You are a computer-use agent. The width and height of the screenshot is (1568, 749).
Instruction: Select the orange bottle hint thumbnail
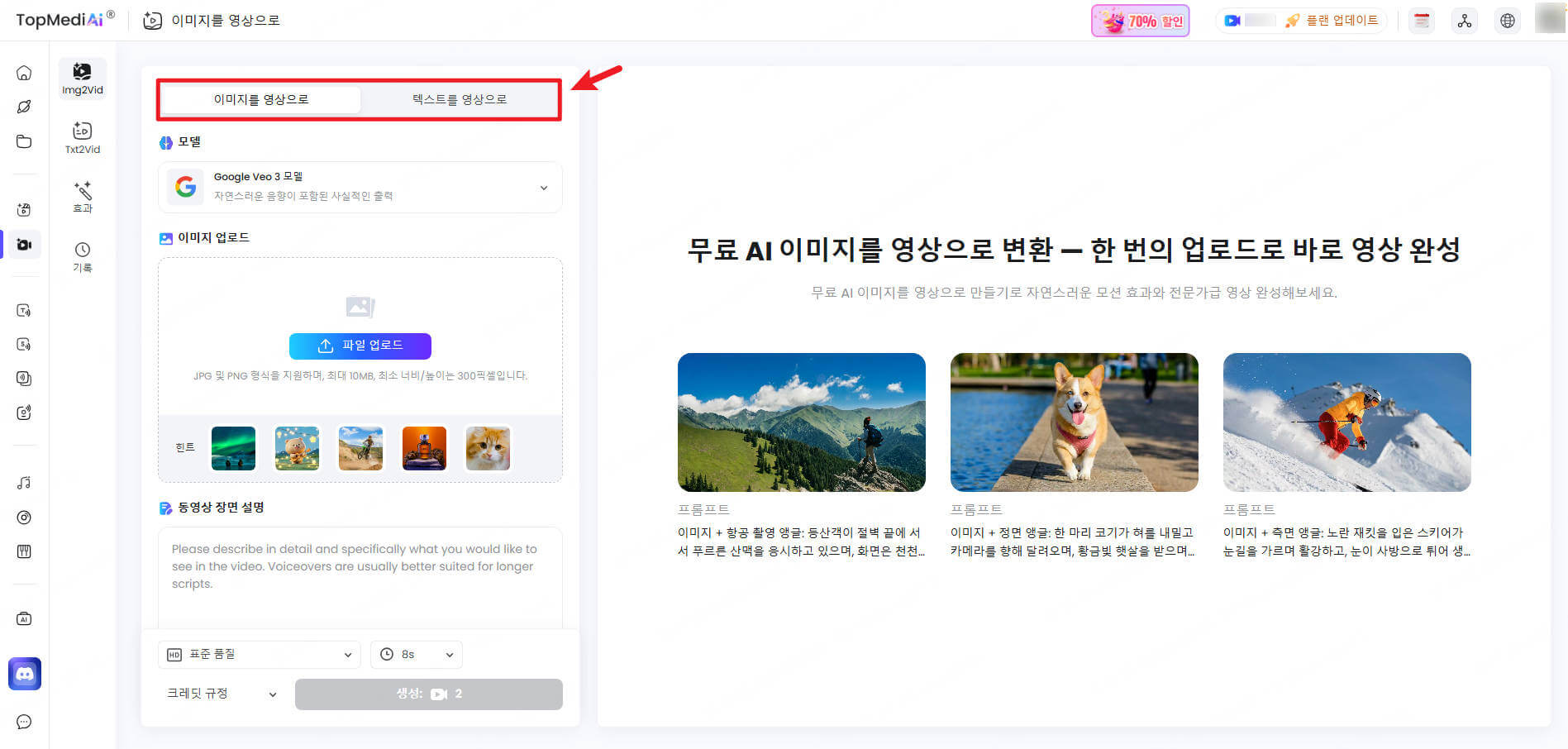pos(424,448)
